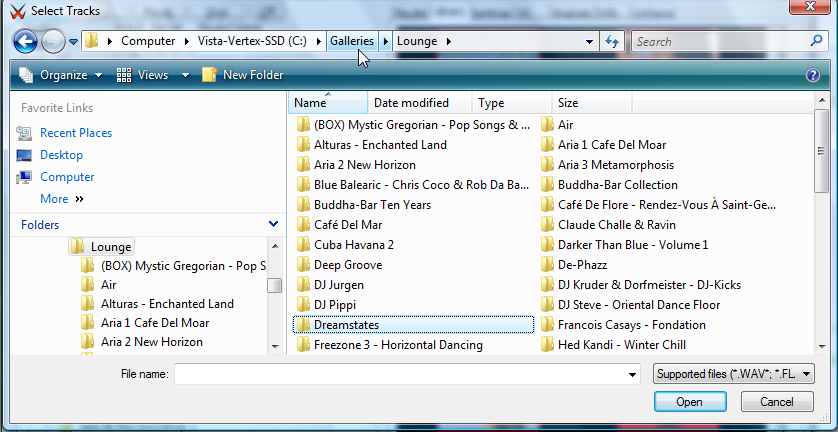Viewport: 838px width, 432px height.
Task: Open Supported files type filter dropdown
Action: pos(733,374)
